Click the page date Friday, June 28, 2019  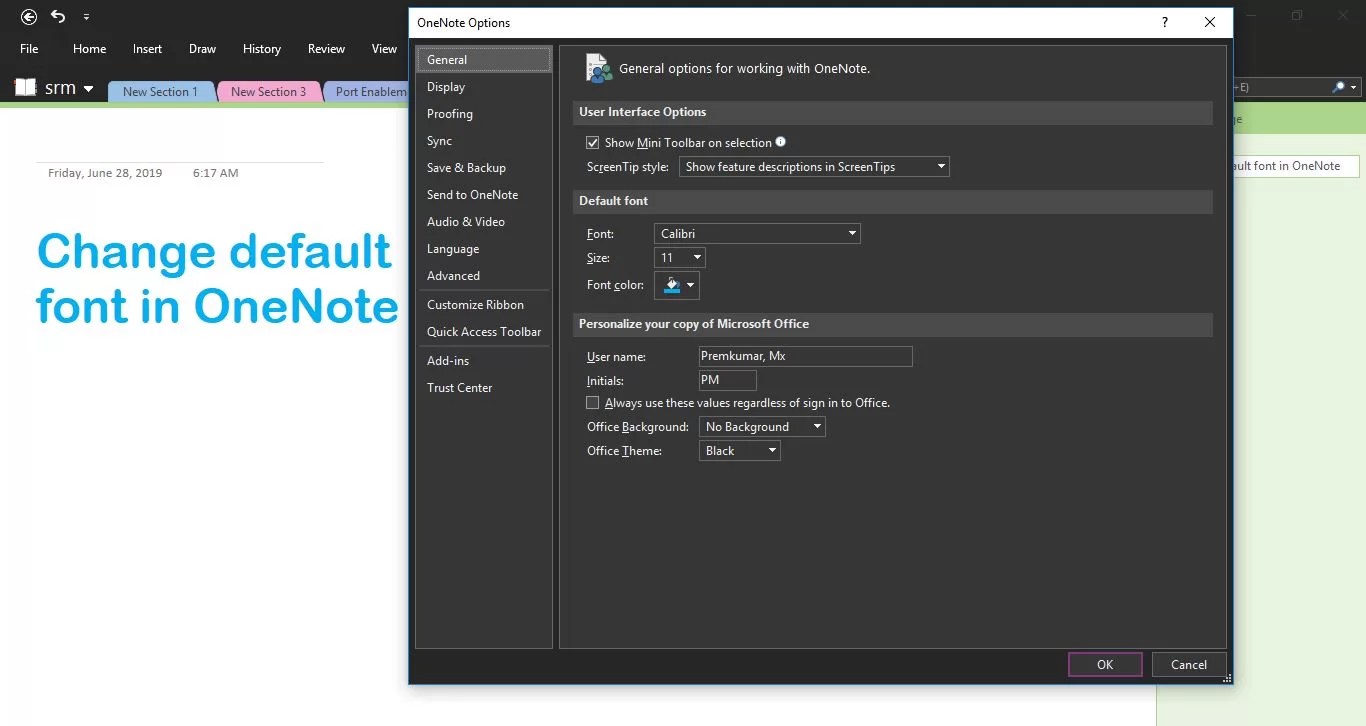[x=105, y=173]
